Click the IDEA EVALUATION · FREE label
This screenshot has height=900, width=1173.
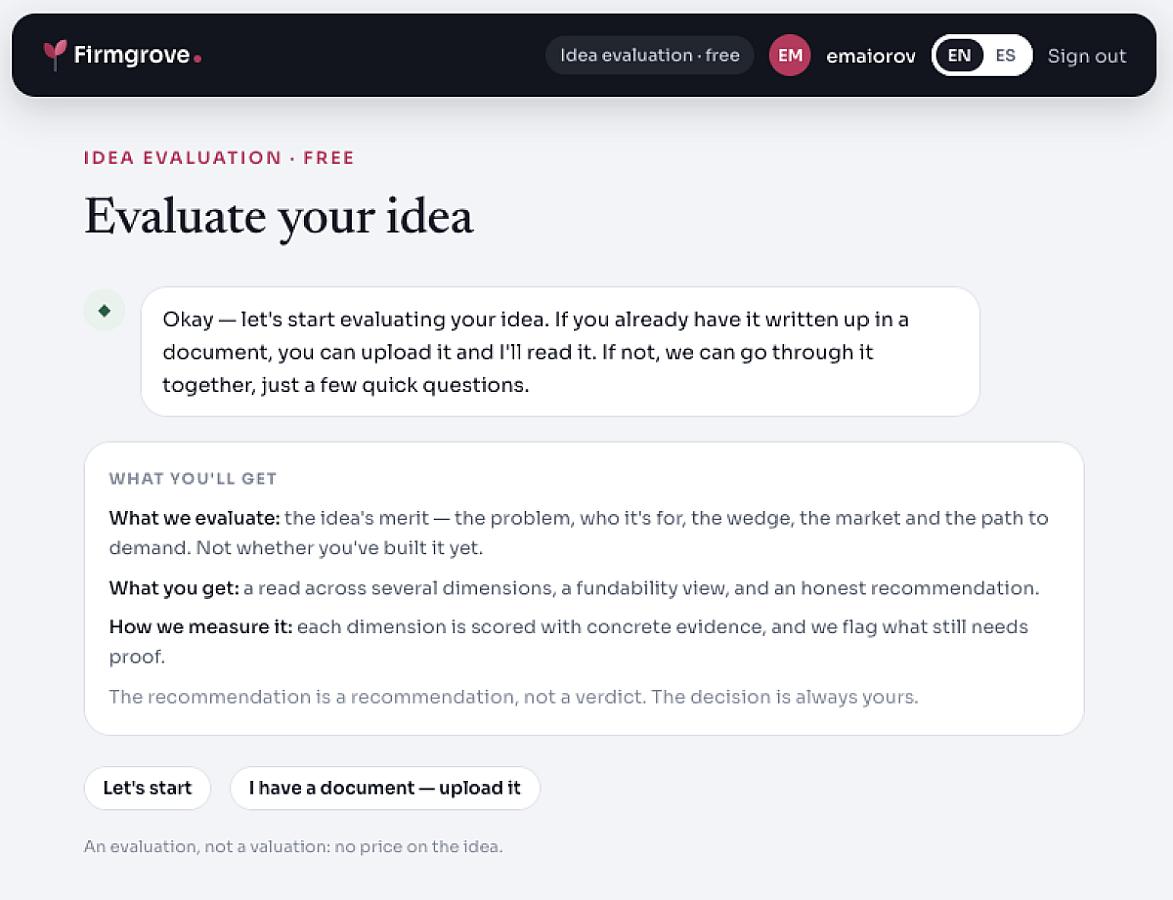point(218,158)
